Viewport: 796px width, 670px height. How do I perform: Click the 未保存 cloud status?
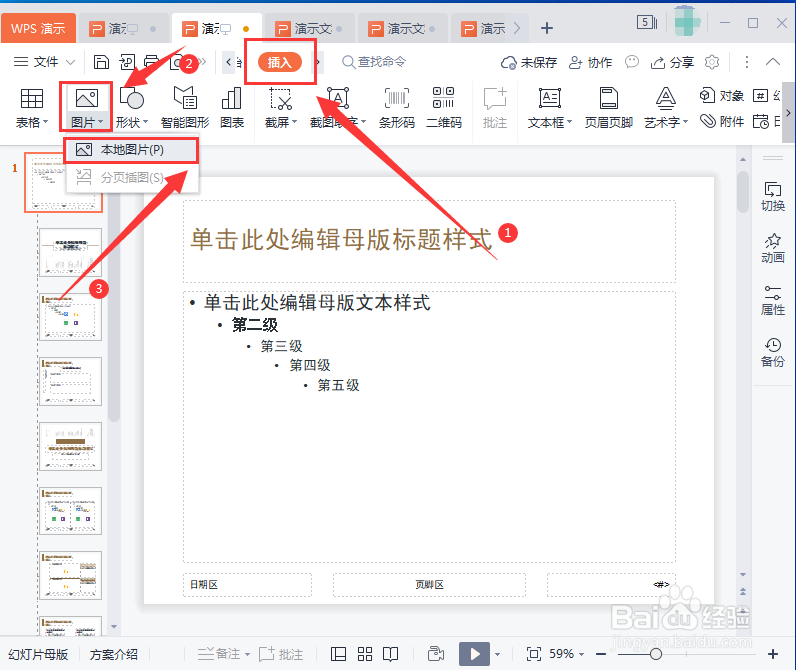click(x=528, y=62)
